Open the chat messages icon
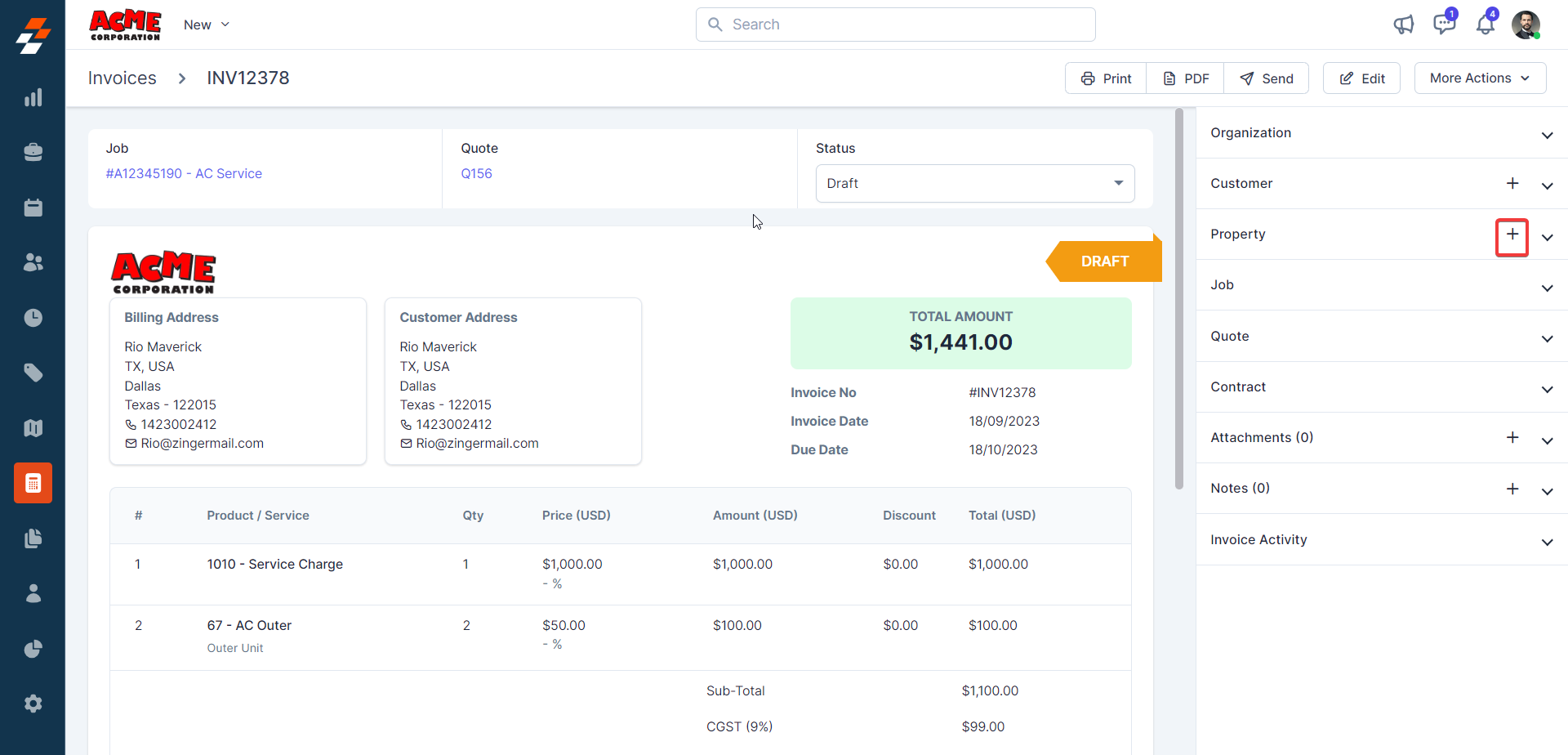Image resolution: width=1568 pixels, height=755 pixels. pyautogui.click(x=1444, y=25)
